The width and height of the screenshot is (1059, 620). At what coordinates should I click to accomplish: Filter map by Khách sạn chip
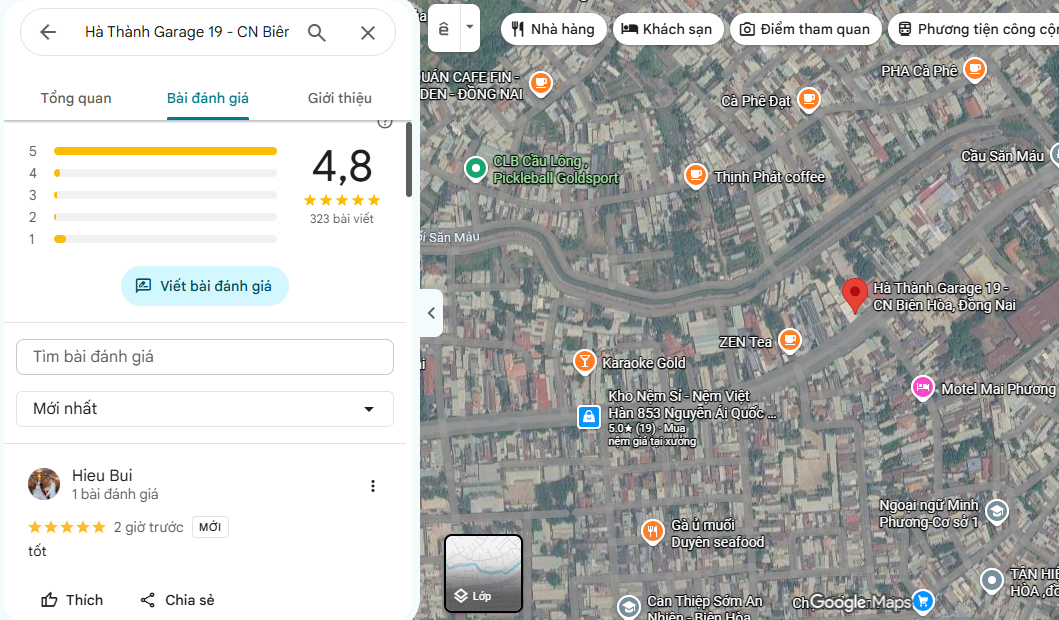[x=667, y=29]
